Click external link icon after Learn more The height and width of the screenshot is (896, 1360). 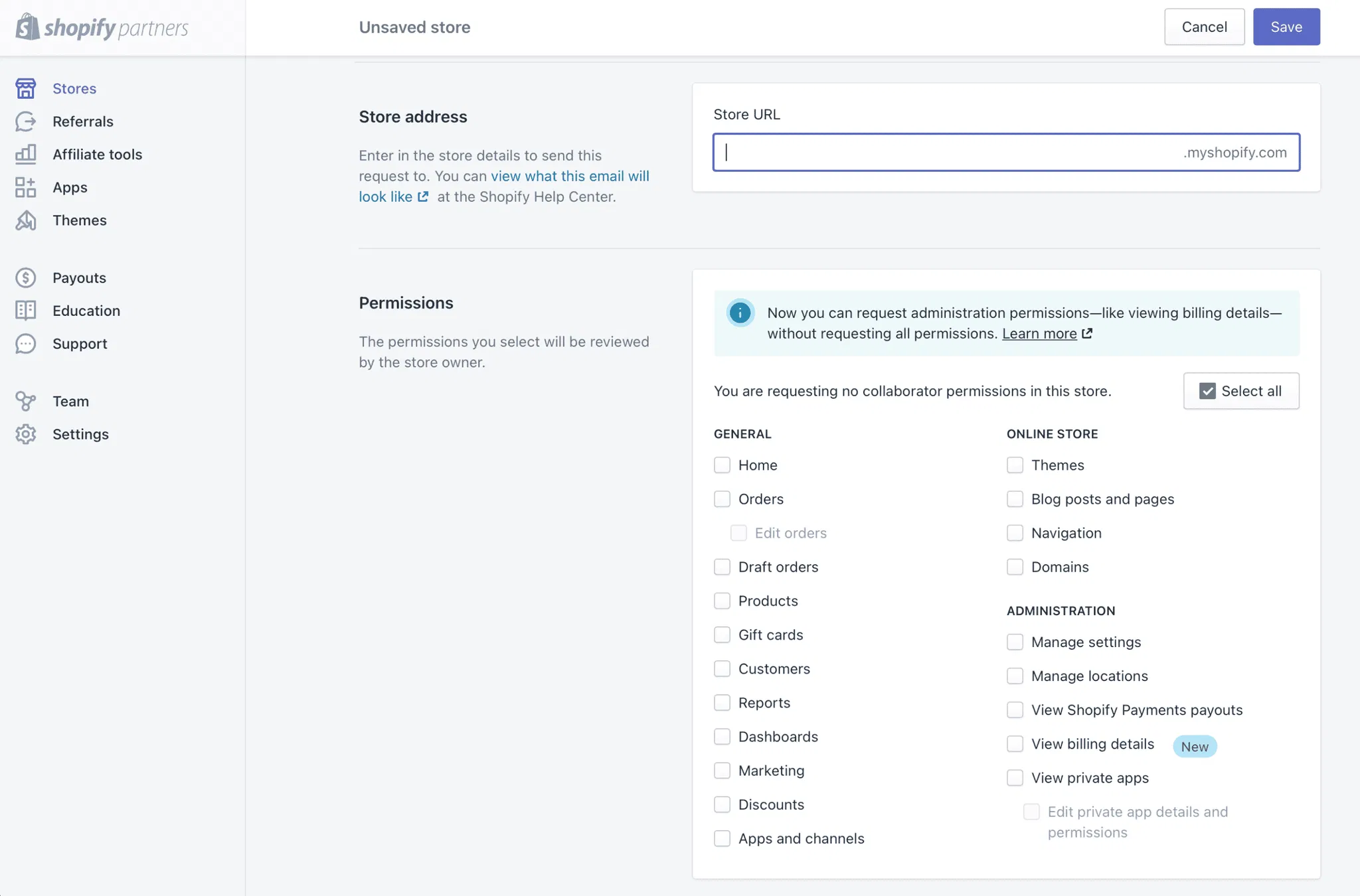pyautogui.click(x=1087, y=333)
